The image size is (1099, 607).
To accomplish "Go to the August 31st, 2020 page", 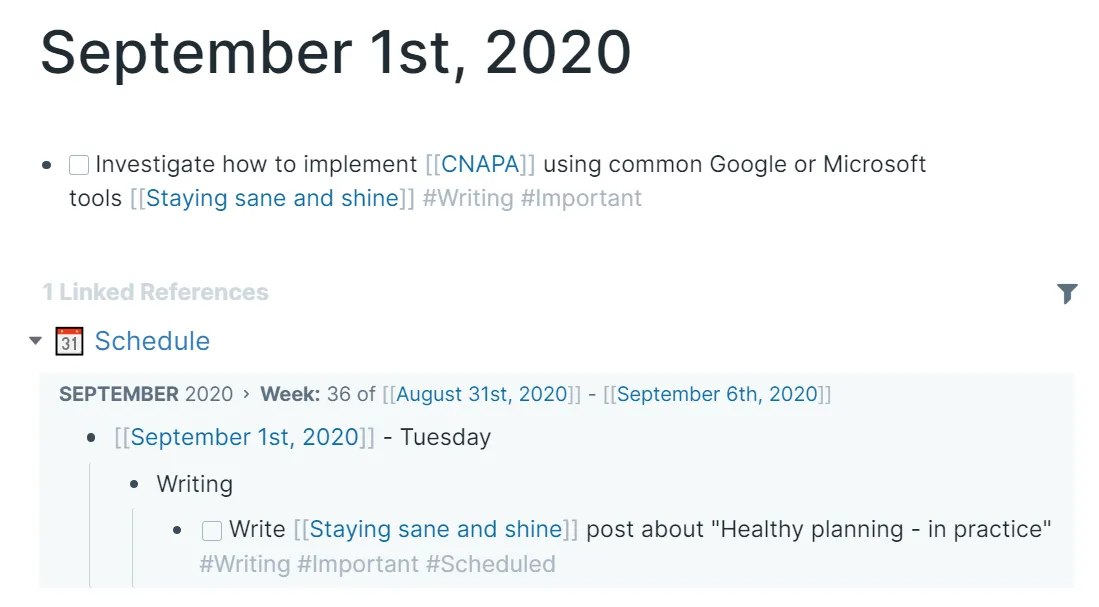I will [x=481, y=394].
